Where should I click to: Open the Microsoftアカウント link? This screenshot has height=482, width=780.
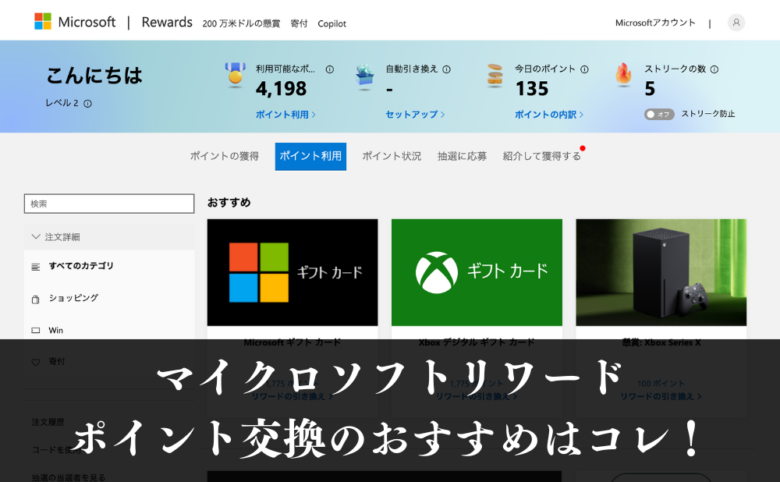[655, 23]
